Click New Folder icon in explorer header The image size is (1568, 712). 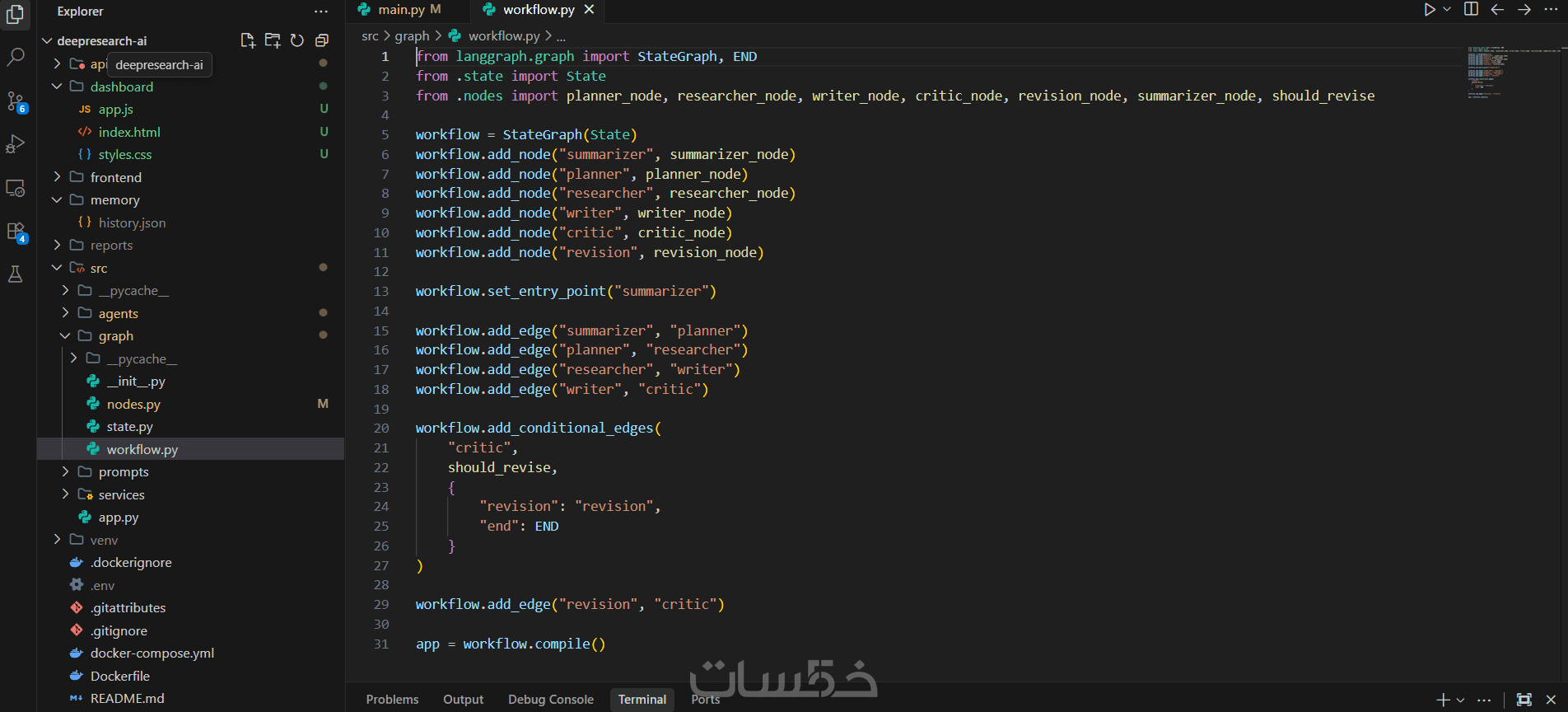273,40
